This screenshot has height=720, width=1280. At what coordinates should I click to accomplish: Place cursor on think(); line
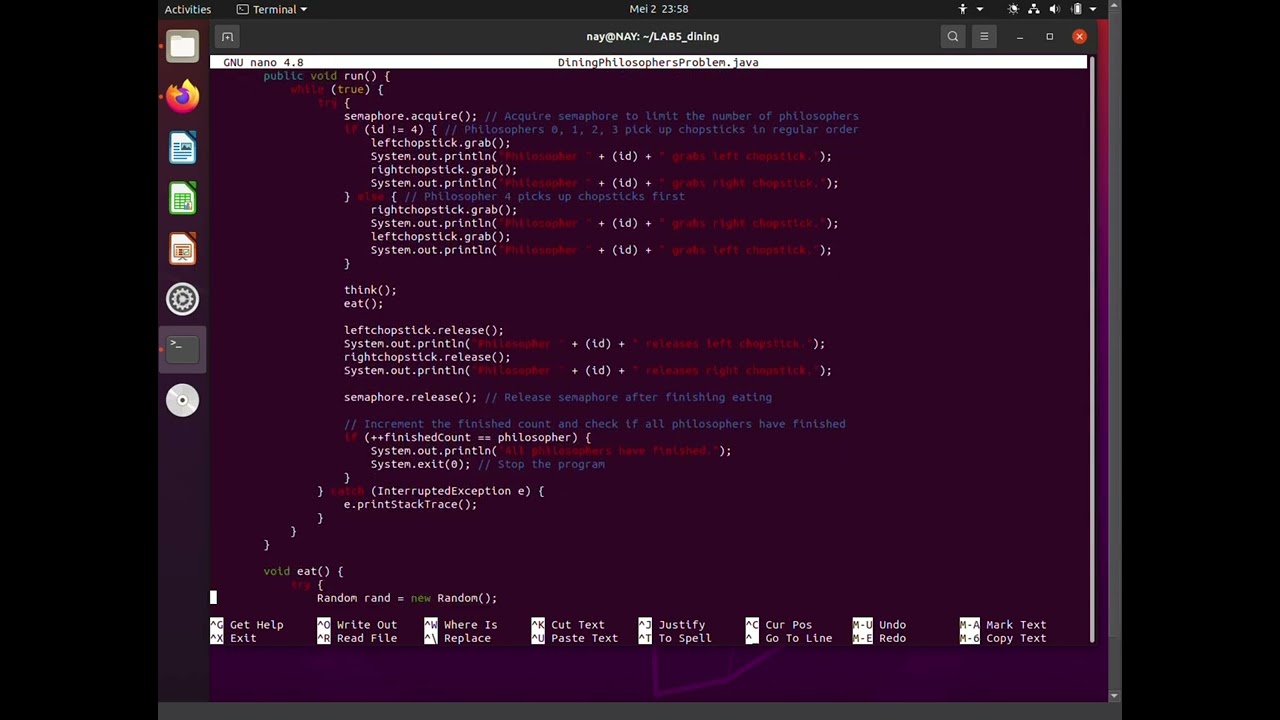click(x=370, y=290)
